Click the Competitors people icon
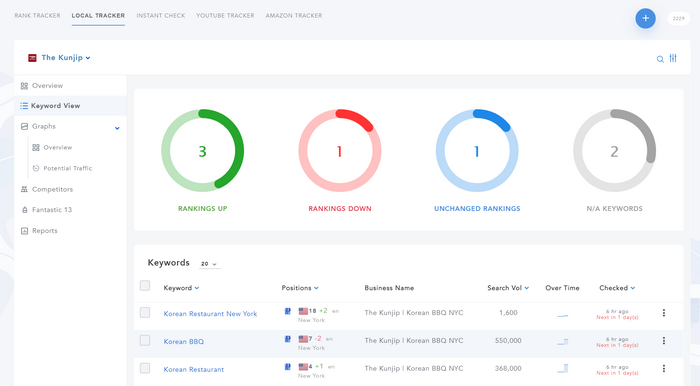The image size is (700, 386). click(24, 189)
